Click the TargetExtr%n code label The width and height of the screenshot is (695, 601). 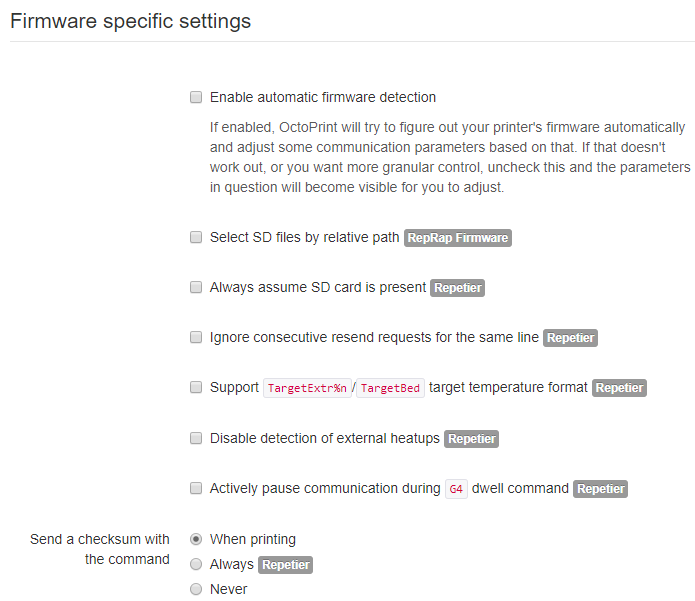coord(307,388)
